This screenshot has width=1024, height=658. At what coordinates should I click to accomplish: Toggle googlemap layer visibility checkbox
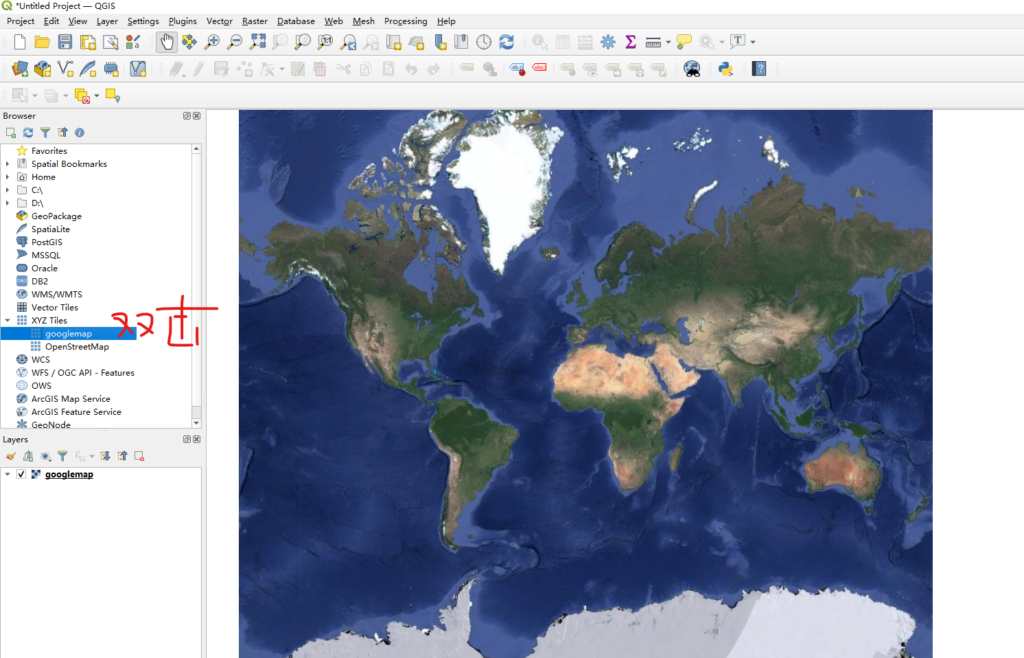pyautogui.click(x=21, y=474)
